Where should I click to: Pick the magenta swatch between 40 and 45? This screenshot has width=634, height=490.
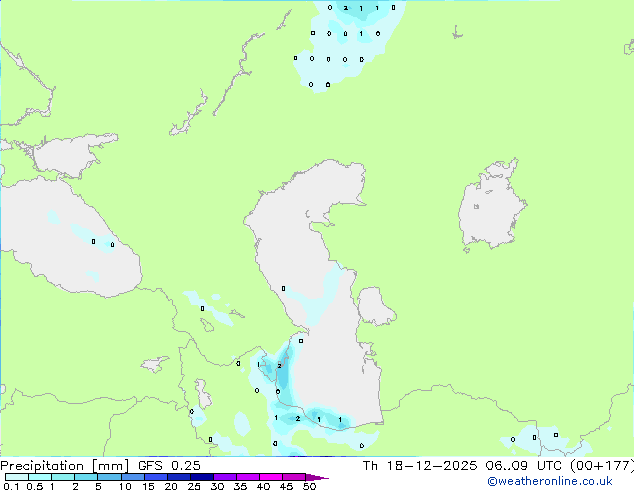(271, 477)
